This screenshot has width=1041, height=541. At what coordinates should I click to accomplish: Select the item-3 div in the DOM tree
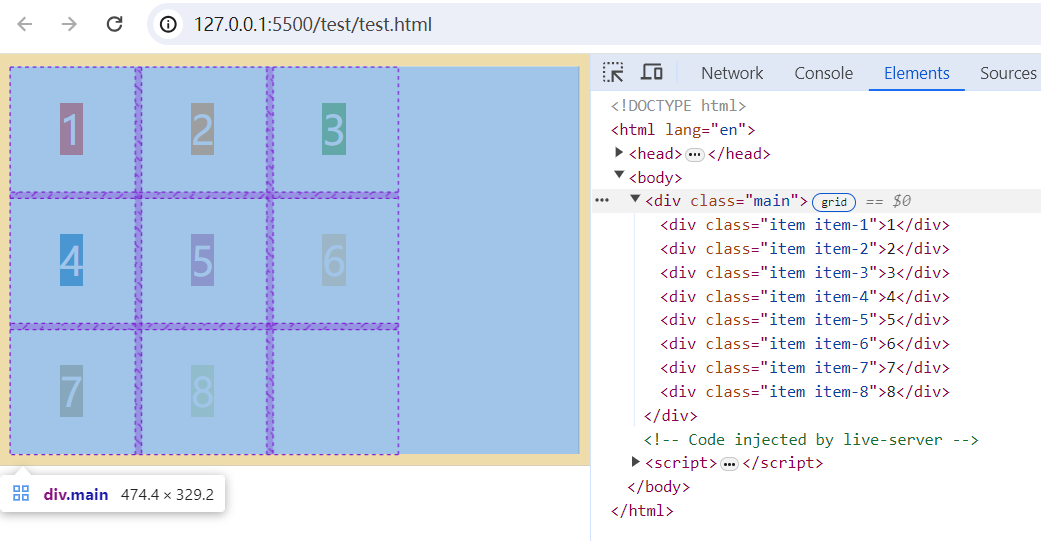(x=805, y=273)
